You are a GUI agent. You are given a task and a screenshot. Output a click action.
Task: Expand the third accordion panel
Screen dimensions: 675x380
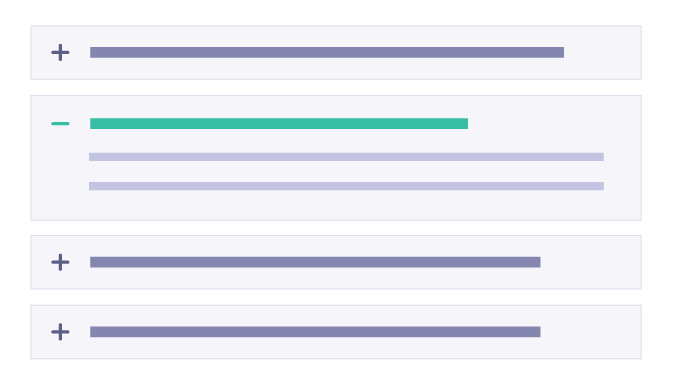coord(336,262)
